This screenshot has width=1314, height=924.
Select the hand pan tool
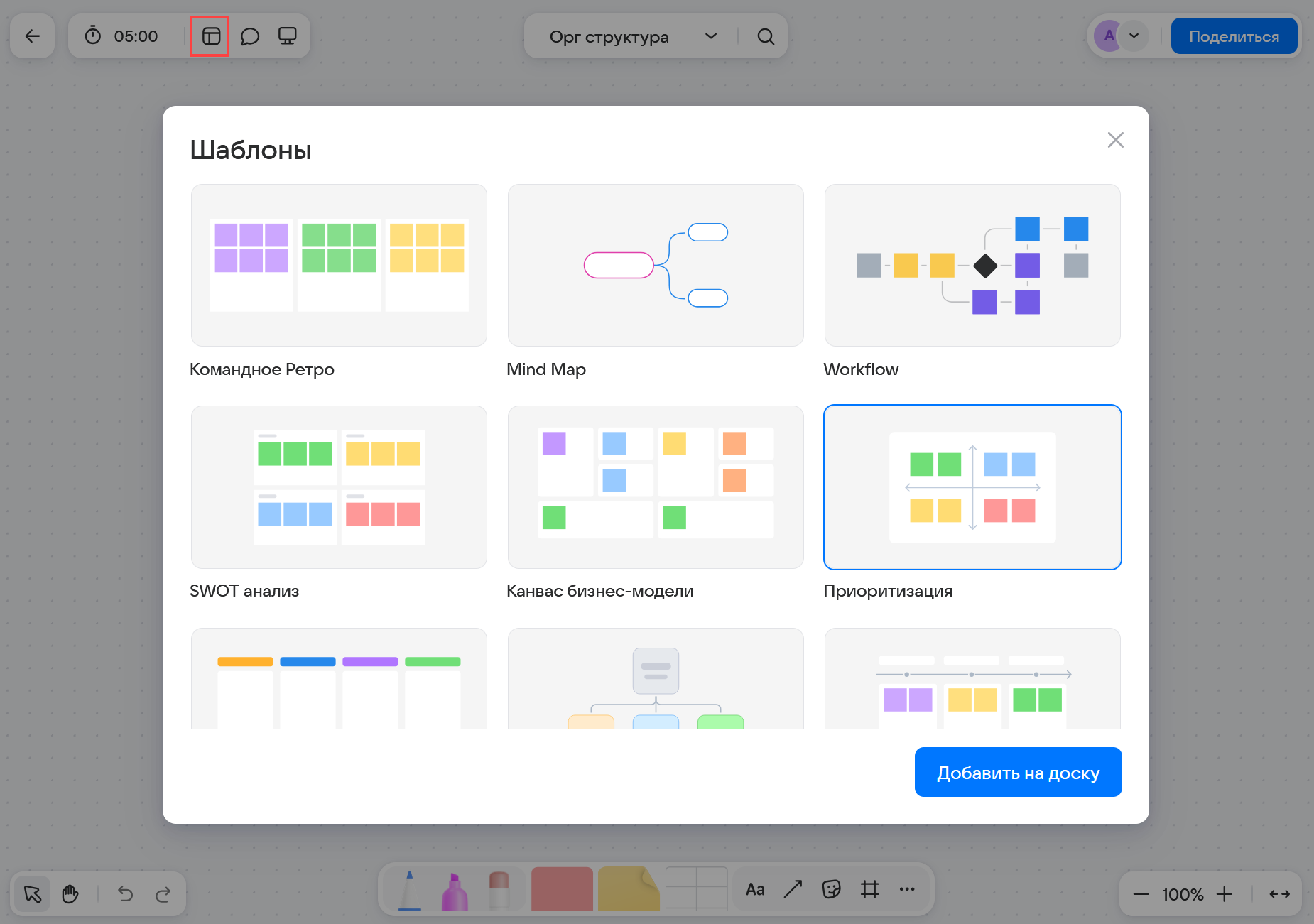point(70,893)
